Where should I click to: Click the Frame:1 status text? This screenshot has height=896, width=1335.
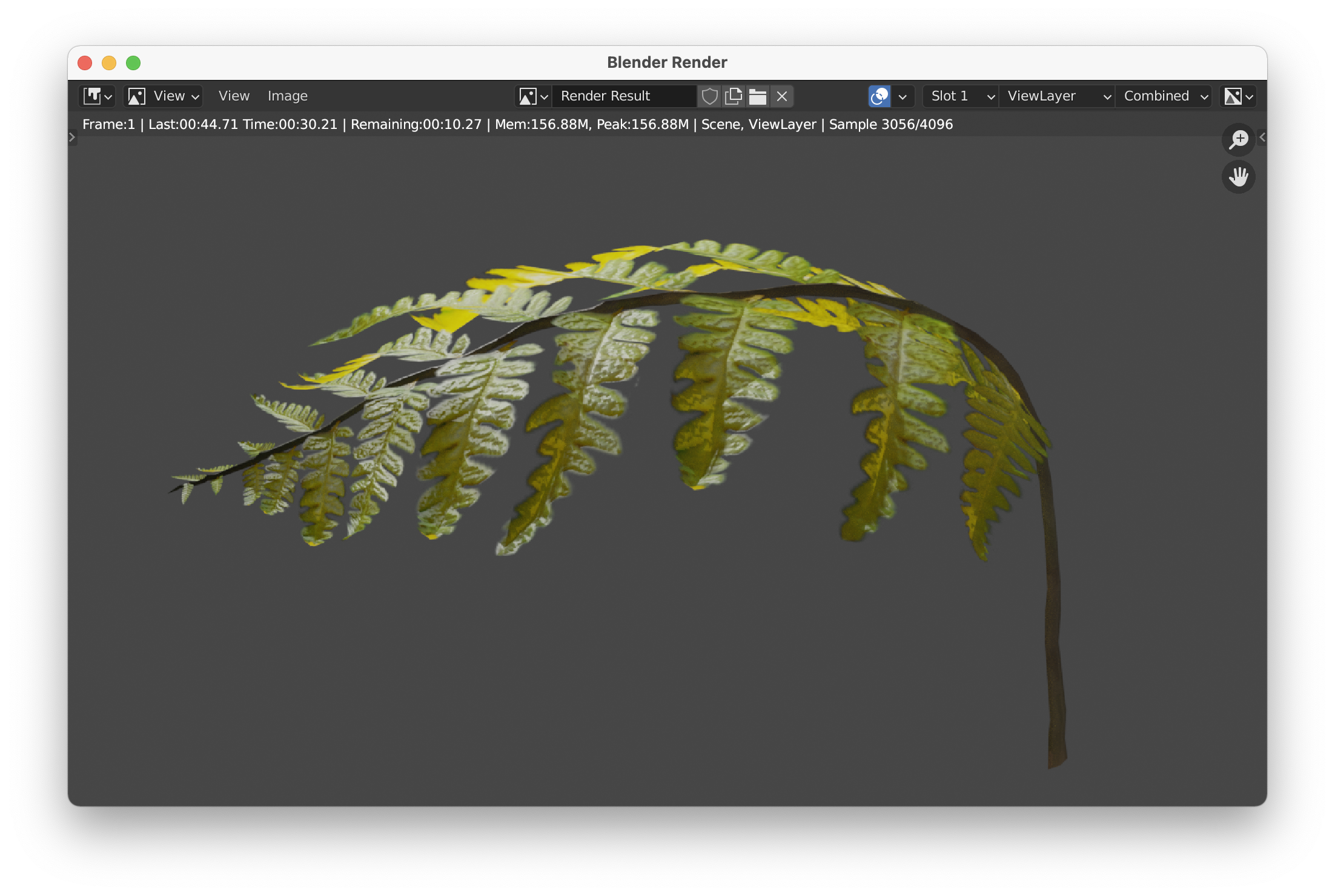pos(108,125)
